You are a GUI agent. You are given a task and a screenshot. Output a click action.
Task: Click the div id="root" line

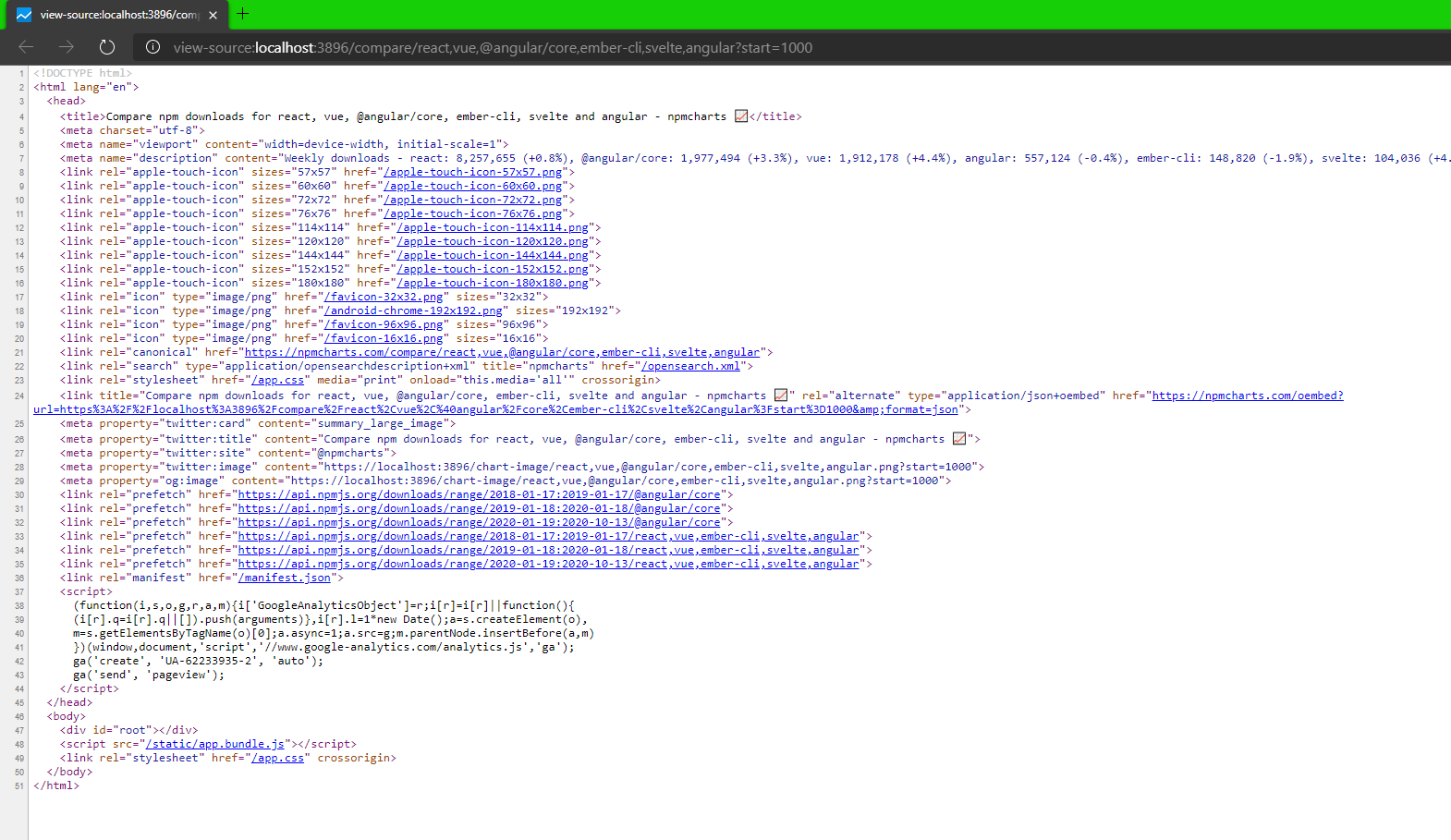pyautogui.click(x=128, y=730)
